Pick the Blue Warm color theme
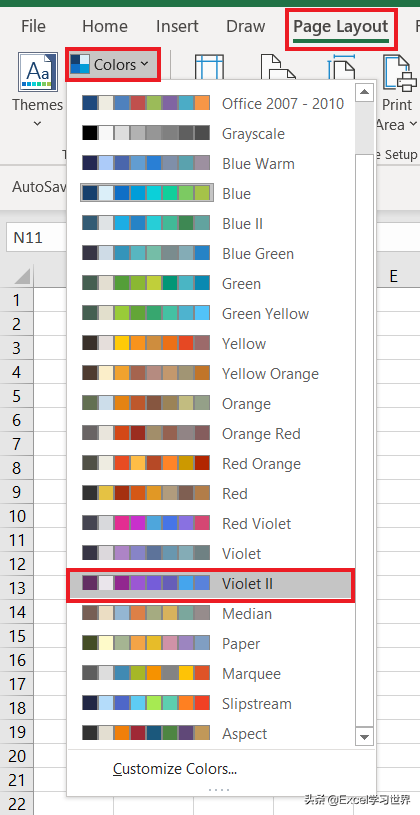 tap(211, 164)
